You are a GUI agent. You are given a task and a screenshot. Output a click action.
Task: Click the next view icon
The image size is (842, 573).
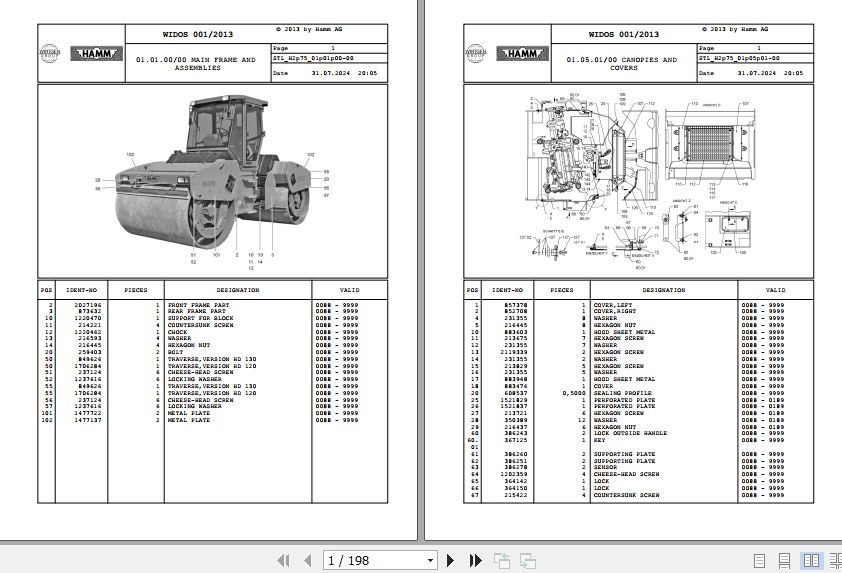tap(527, 561)
